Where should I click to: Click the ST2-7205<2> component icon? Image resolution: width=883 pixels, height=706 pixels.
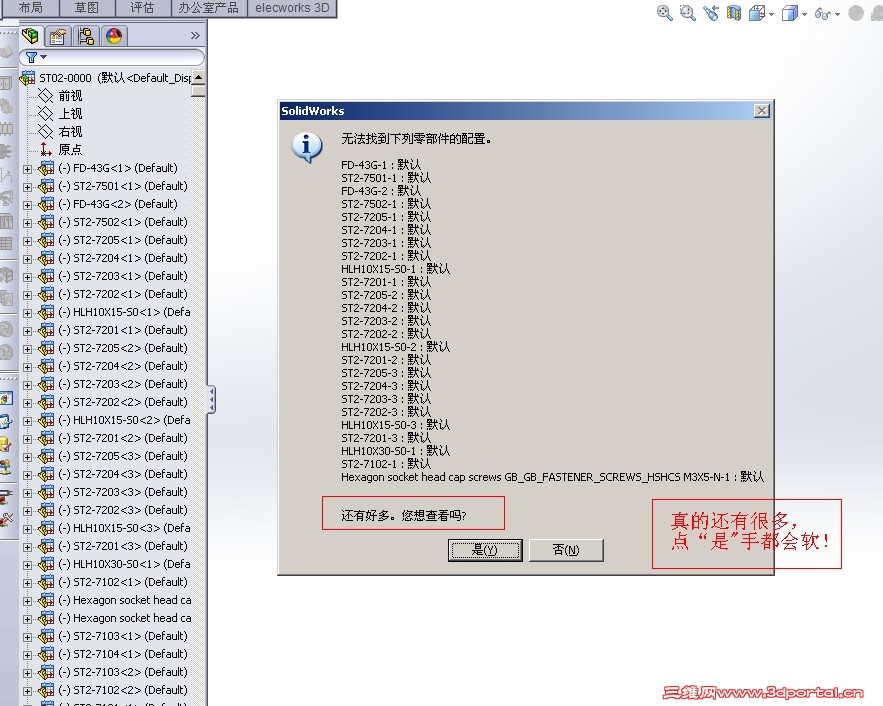(46, 348)
